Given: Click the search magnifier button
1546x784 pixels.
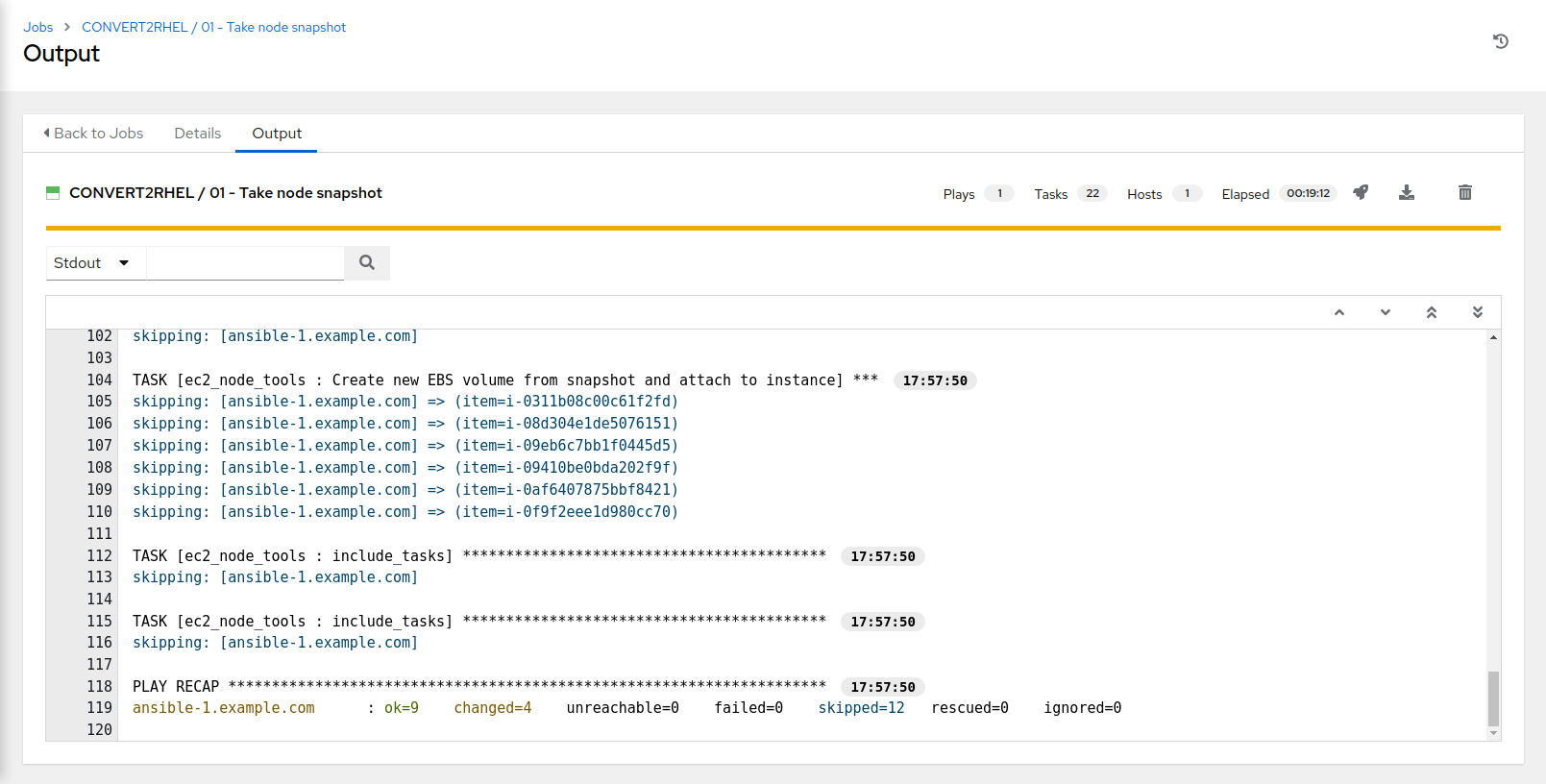Looking at the screenshot, I should click(x=367, y=262).
